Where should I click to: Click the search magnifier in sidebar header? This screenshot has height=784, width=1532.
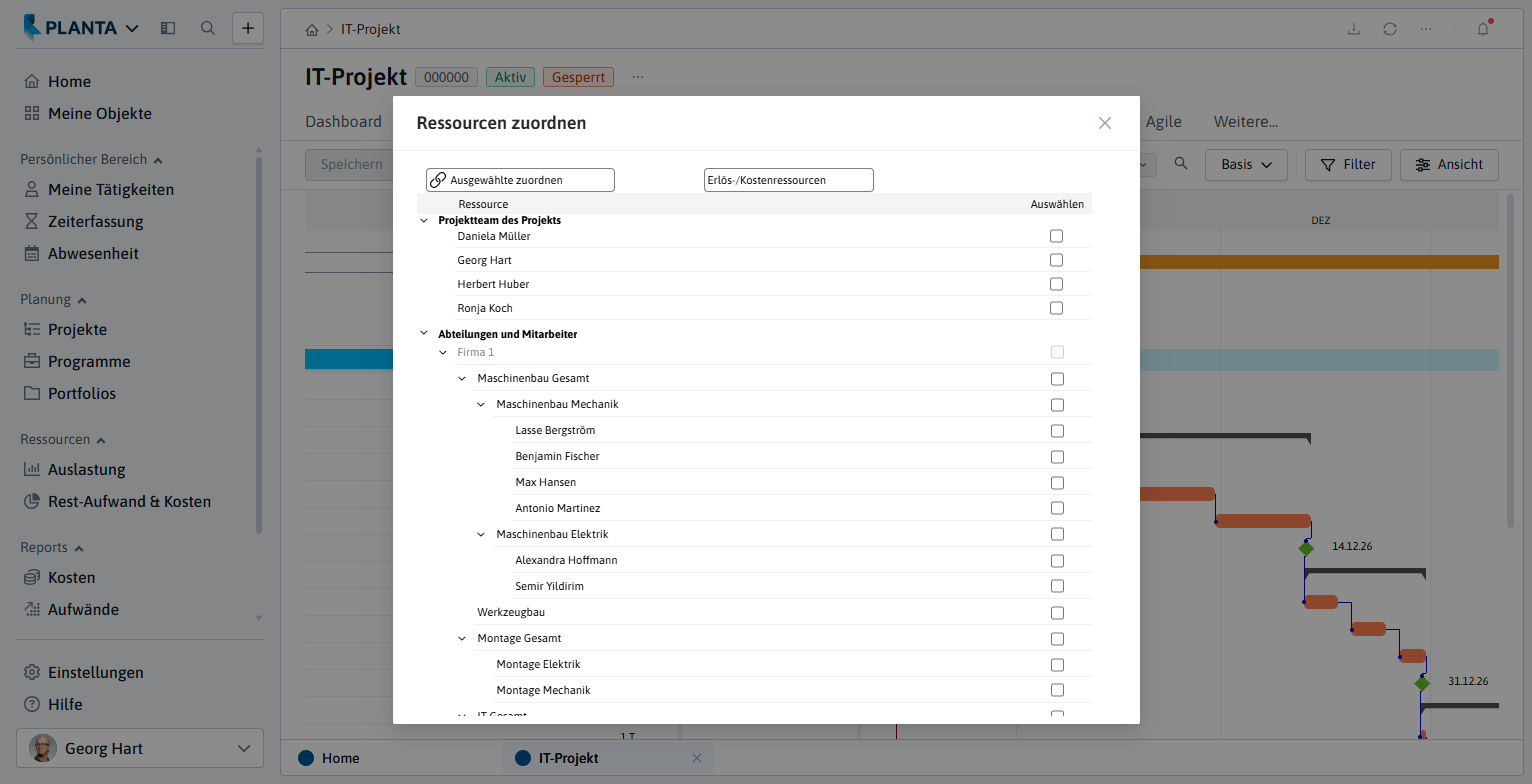coord(208,28)
